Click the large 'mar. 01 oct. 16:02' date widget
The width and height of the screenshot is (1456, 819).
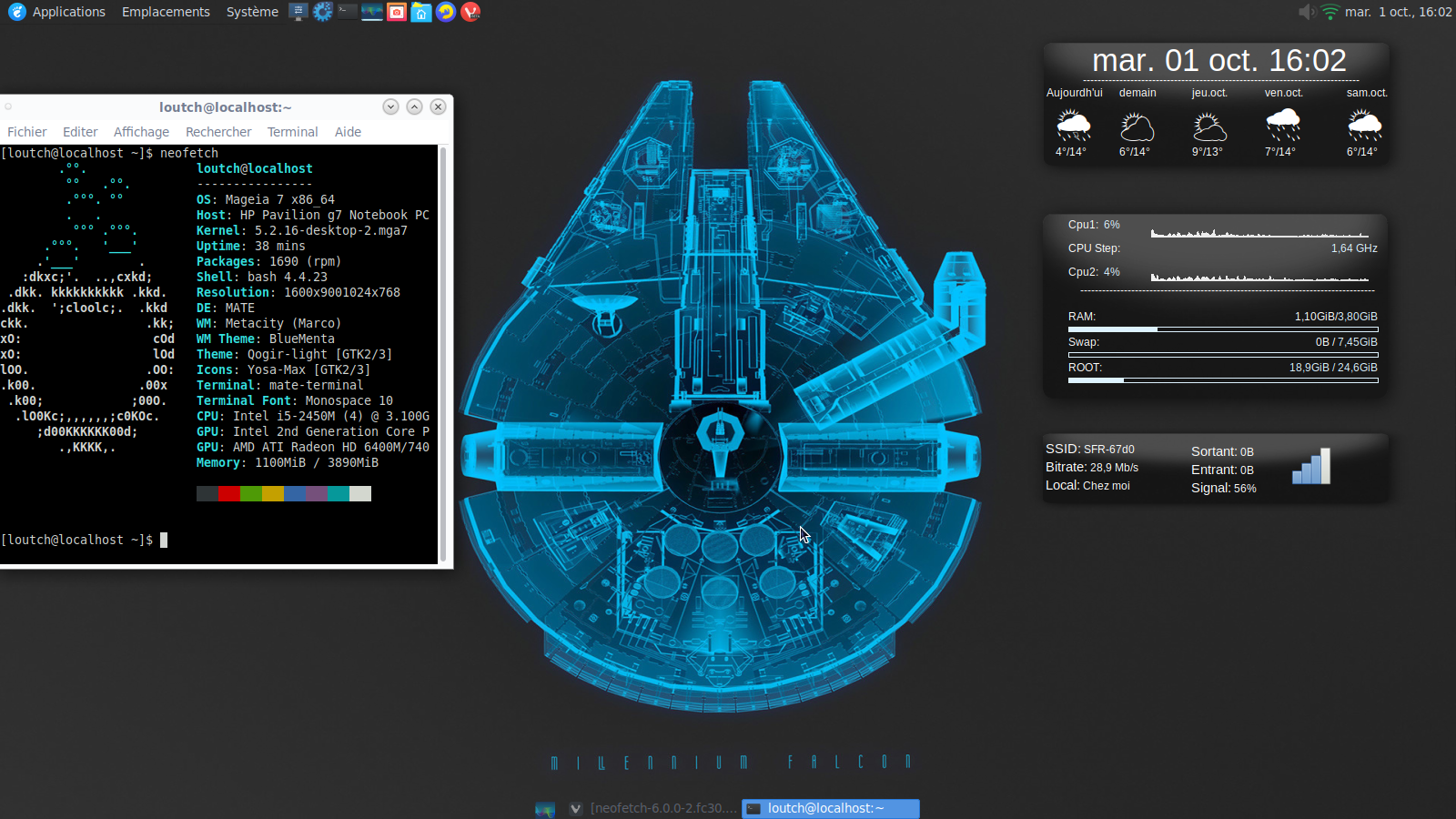[1218, 60]
